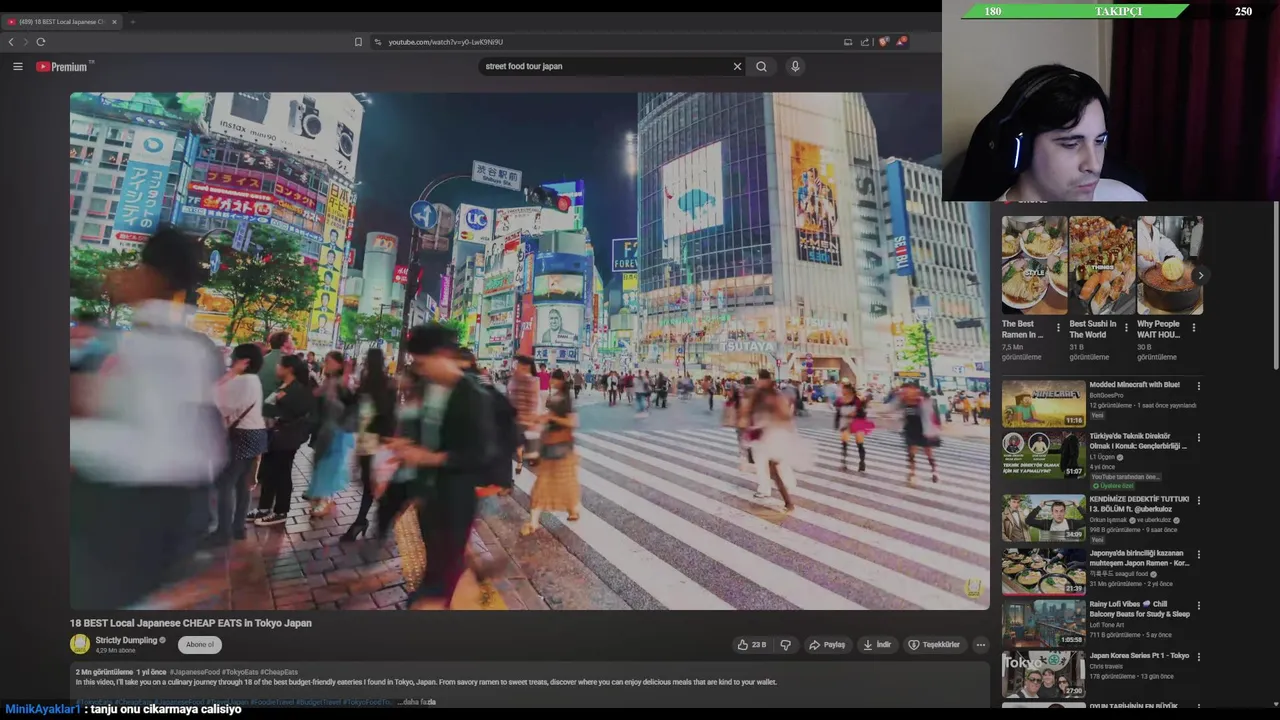
Task: Select the '18 BEST Local Japanese' browser tab
Action: coord(60,21)
